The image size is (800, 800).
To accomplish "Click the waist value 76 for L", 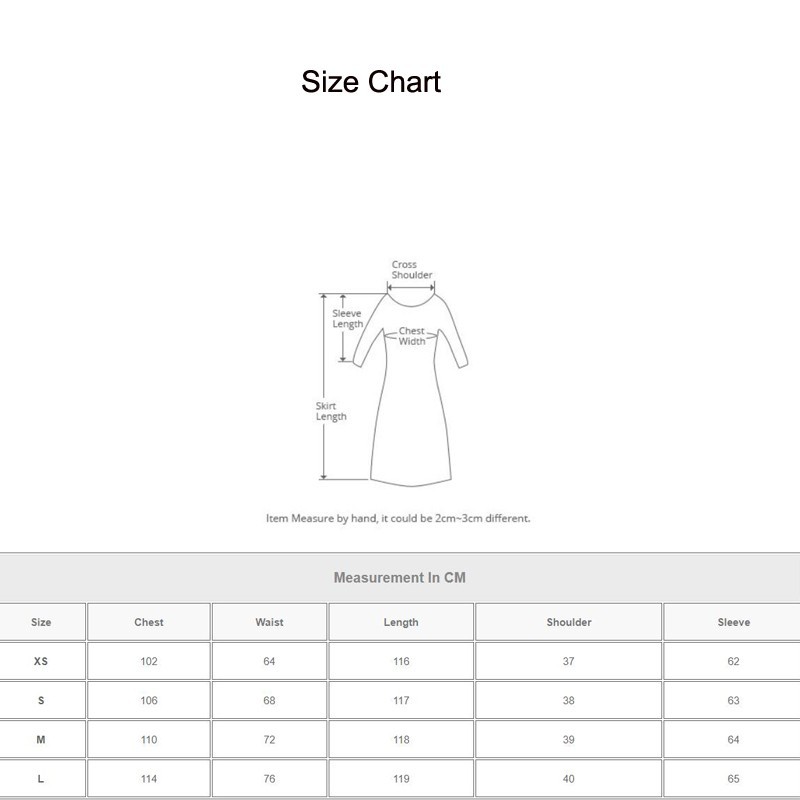I will 267,778.
